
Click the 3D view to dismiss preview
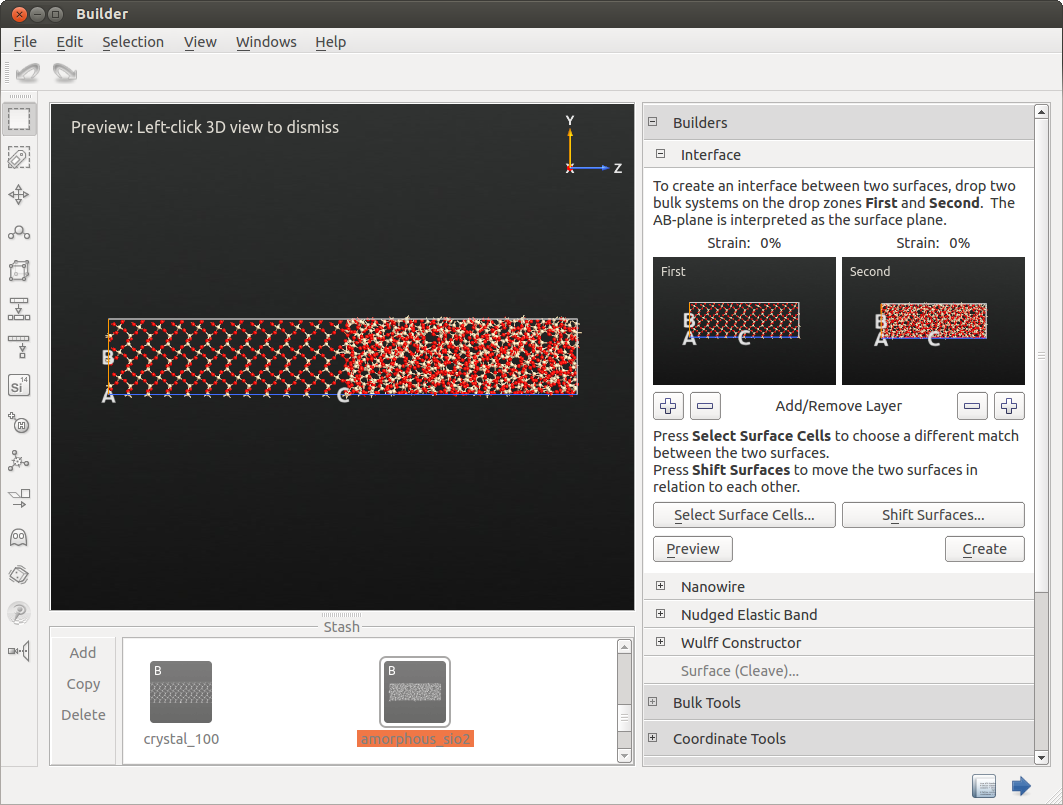(x=342, y=357)
